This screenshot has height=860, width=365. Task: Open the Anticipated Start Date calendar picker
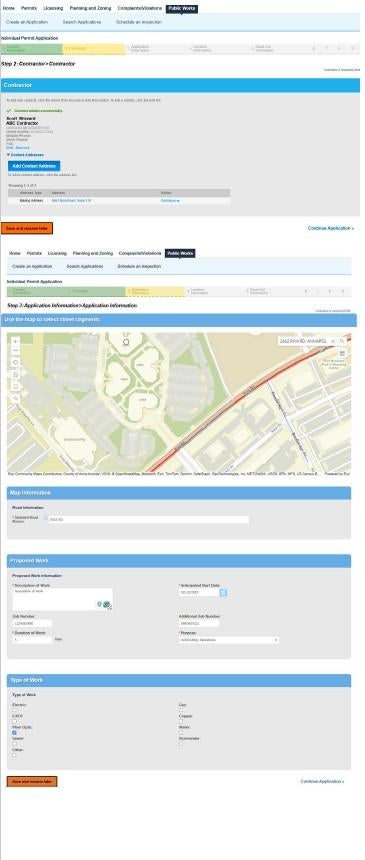coord(223,593)
